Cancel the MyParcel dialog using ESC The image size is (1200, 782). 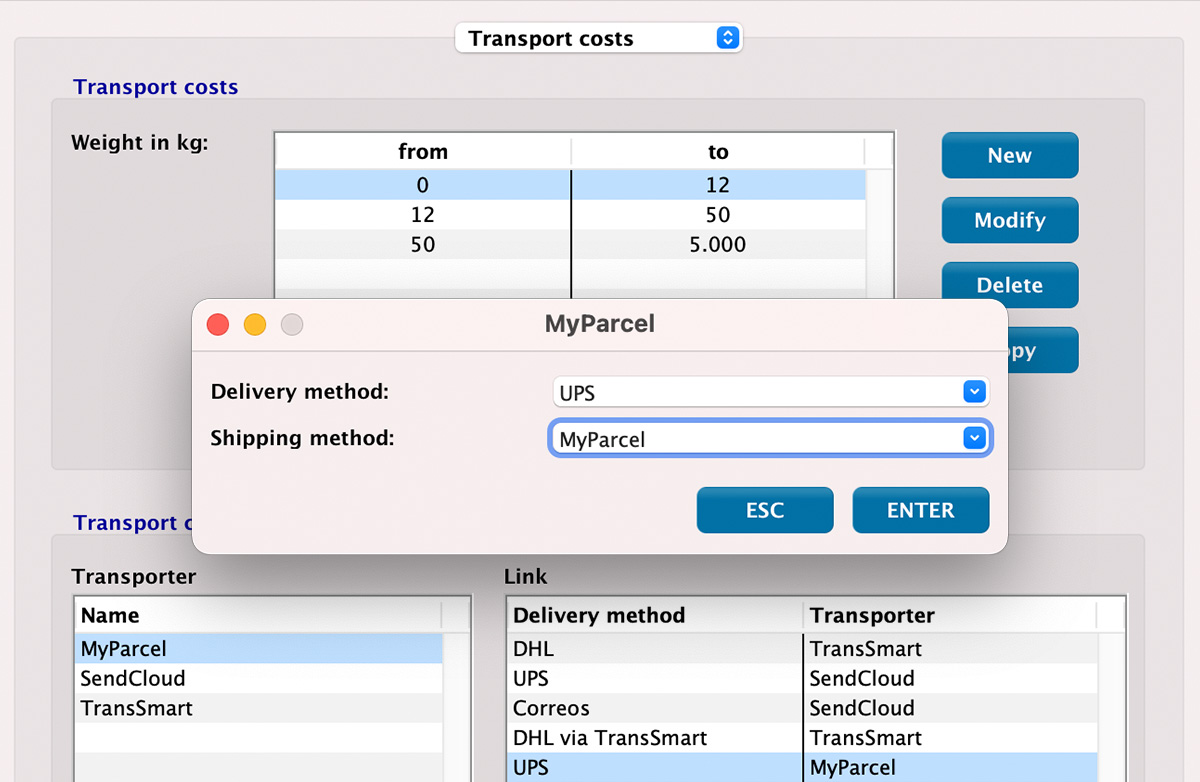(x=764, y=510)
